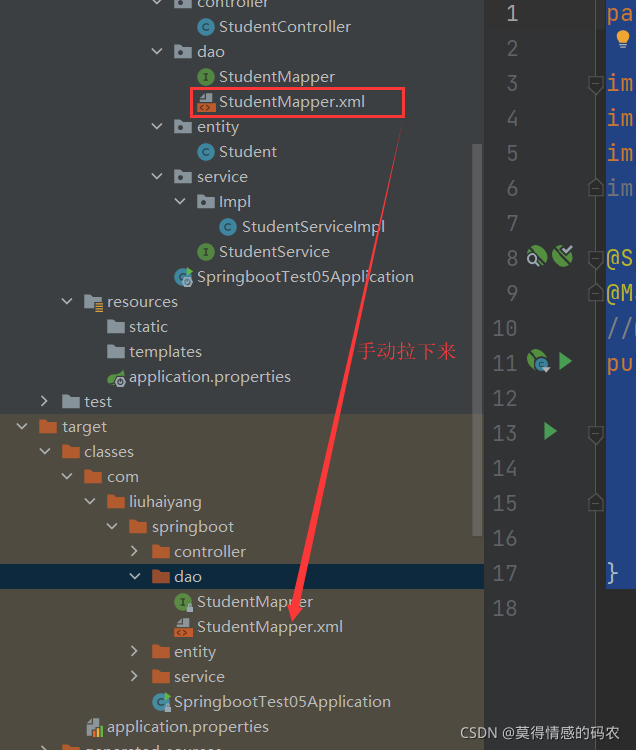Toggle code fold marker on line 8

(595, 260)
